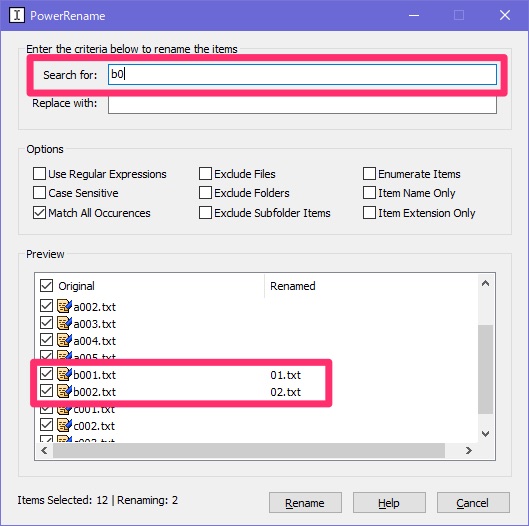Click the a002.txt file icon

click(64, 306)
